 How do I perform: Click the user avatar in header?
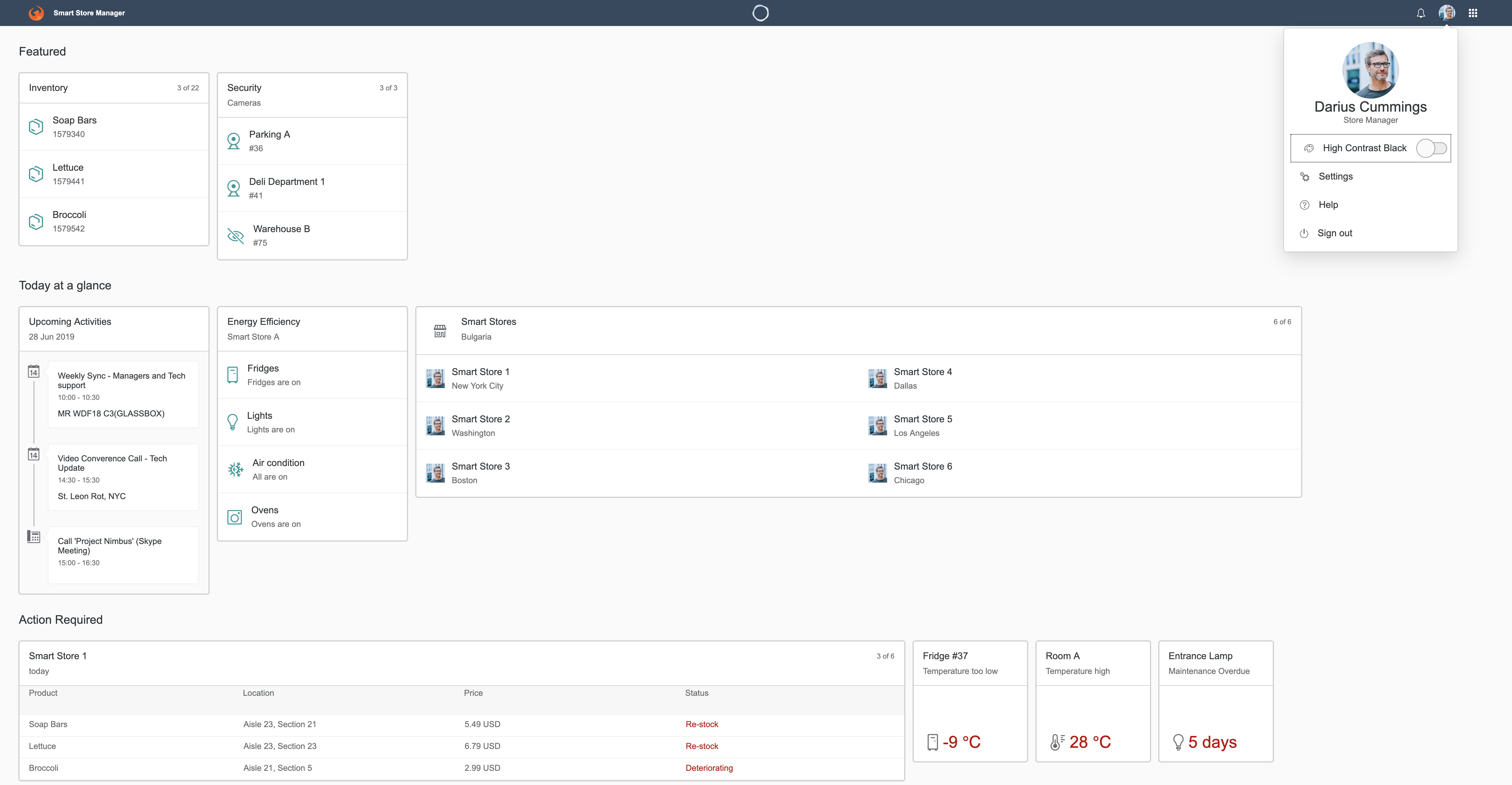click(1446, 13)
